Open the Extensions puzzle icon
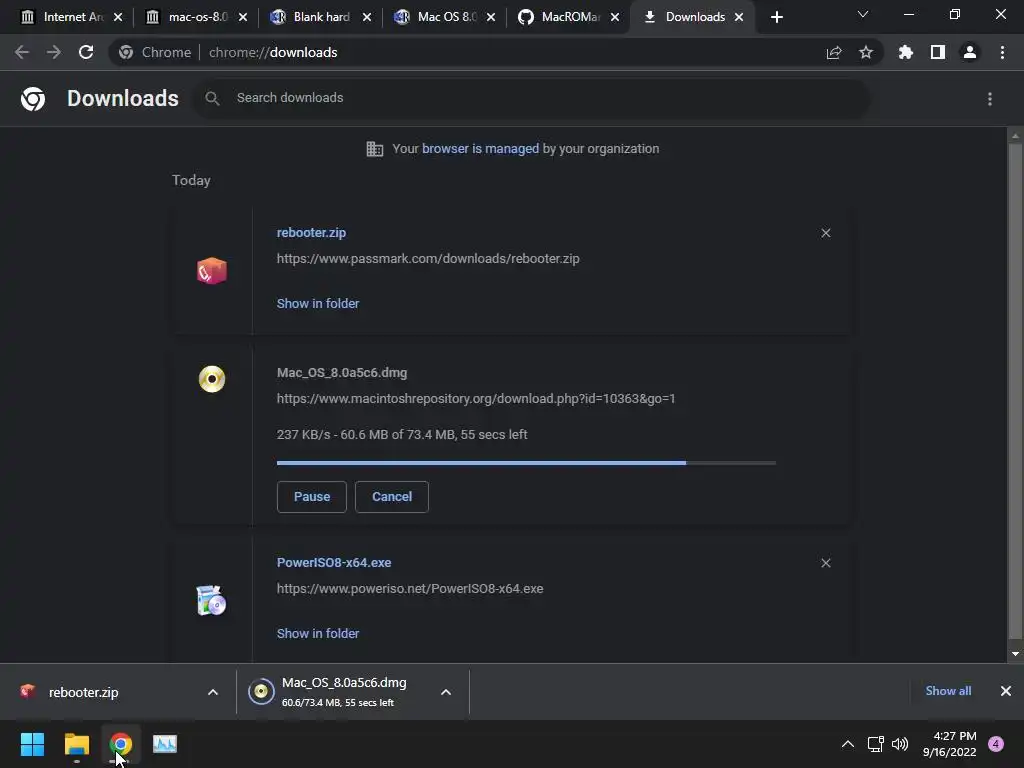The width and height of the screenshot is (1024, 768). click(x=906, y=52)
